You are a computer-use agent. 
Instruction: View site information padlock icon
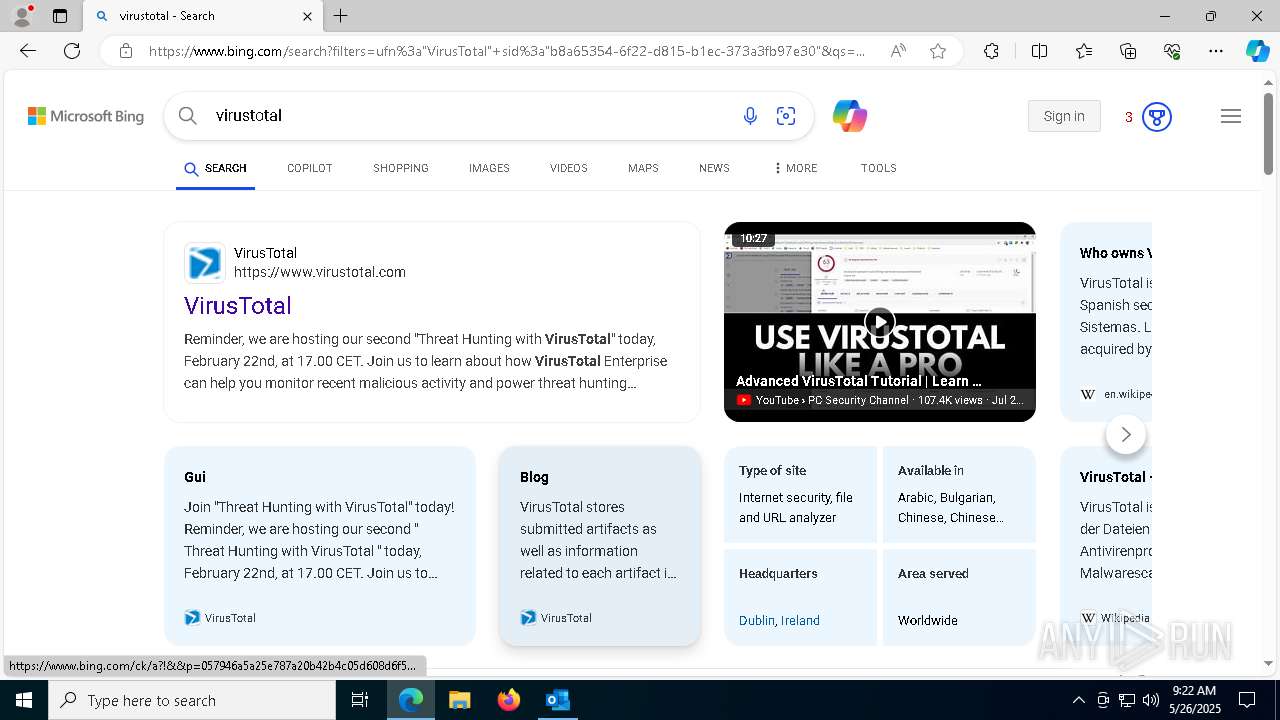click(x=126, y=51)
